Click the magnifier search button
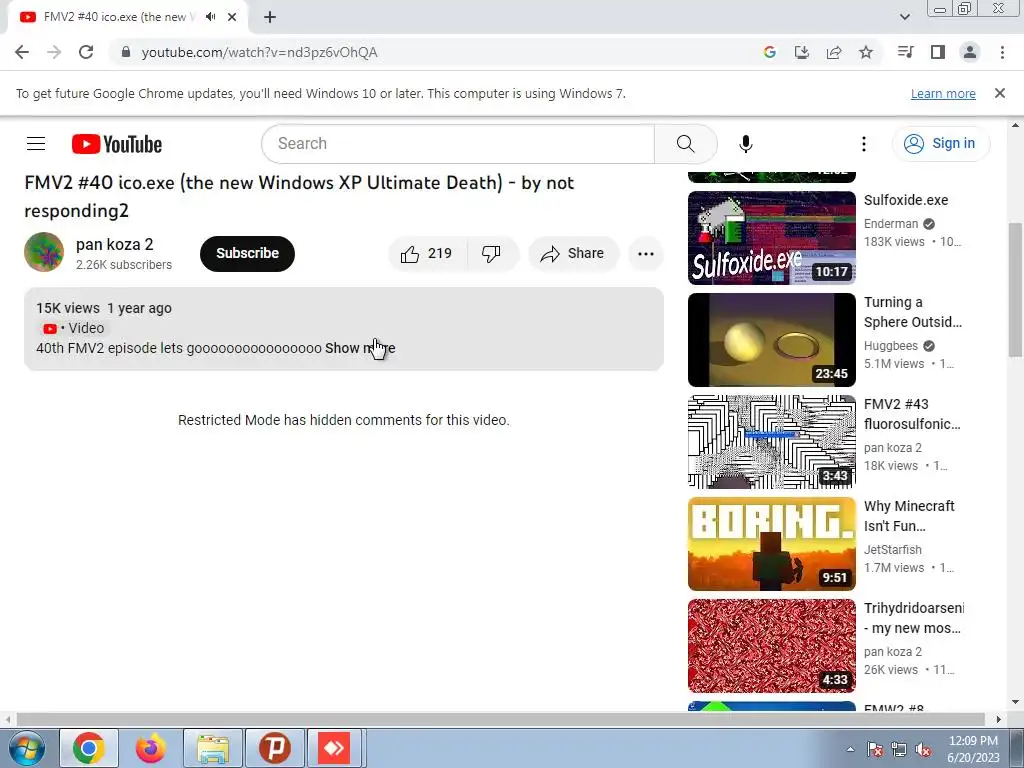Image resolution: width=1024 pixels, height=768 pixels. tap(685, 144)
